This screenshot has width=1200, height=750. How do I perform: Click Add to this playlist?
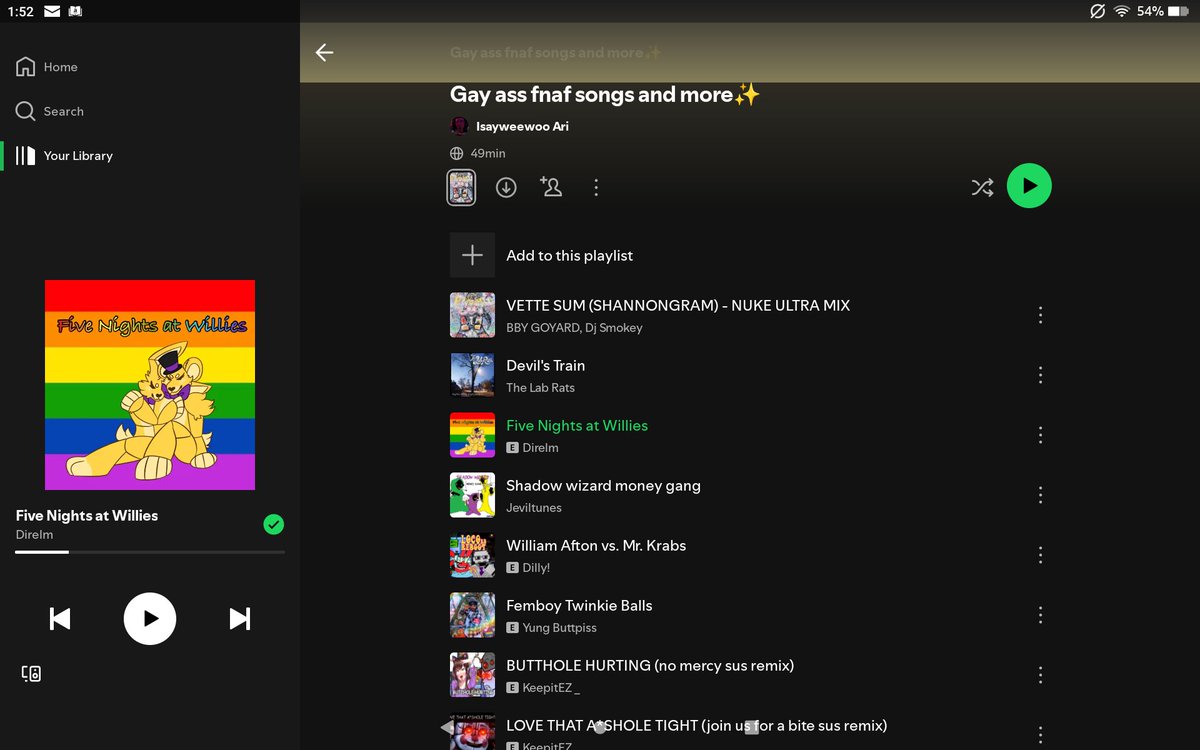tap(569, 256)
